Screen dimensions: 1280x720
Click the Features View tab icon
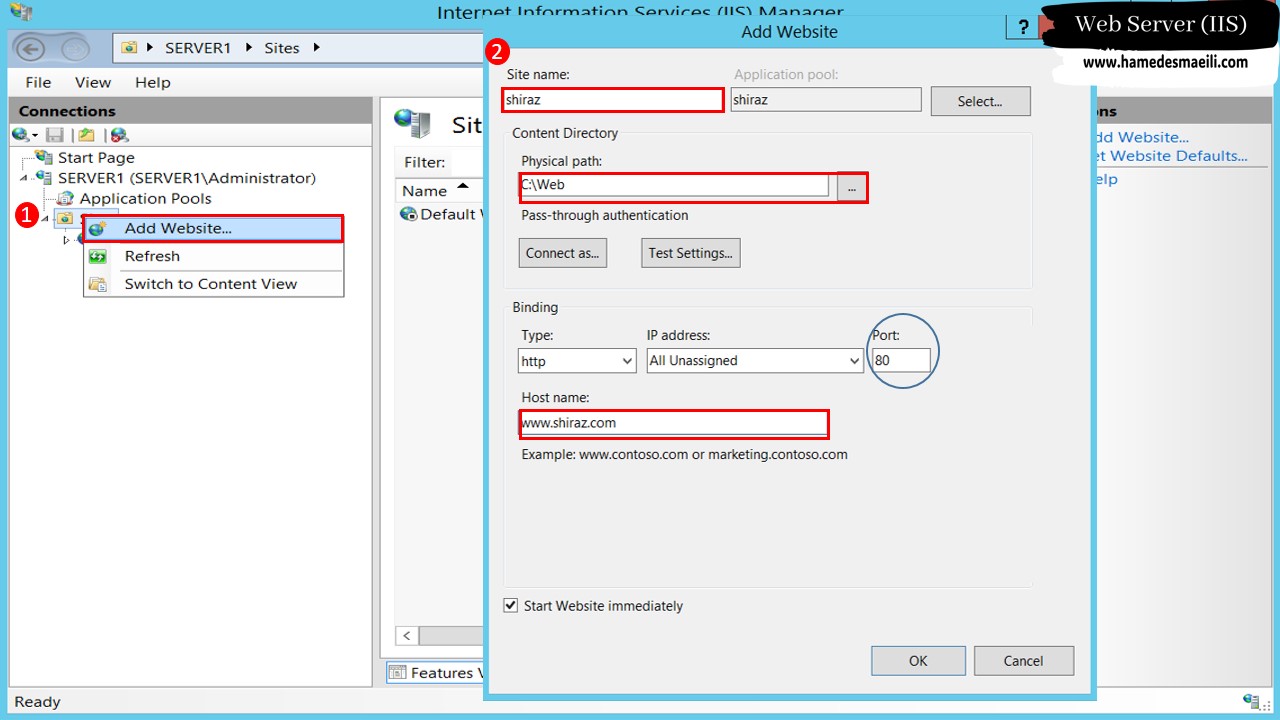click(397, 673)
